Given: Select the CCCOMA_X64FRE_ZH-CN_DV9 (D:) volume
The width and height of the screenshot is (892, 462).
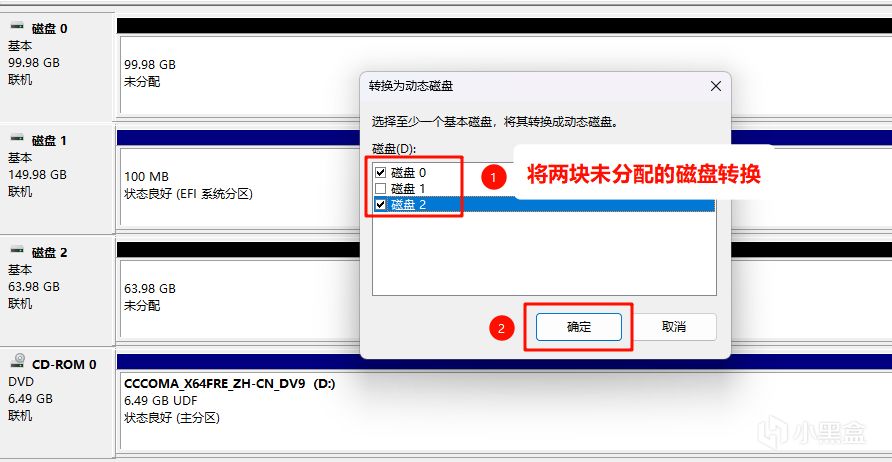Looking at the screenshot, I should click(504, 410).
